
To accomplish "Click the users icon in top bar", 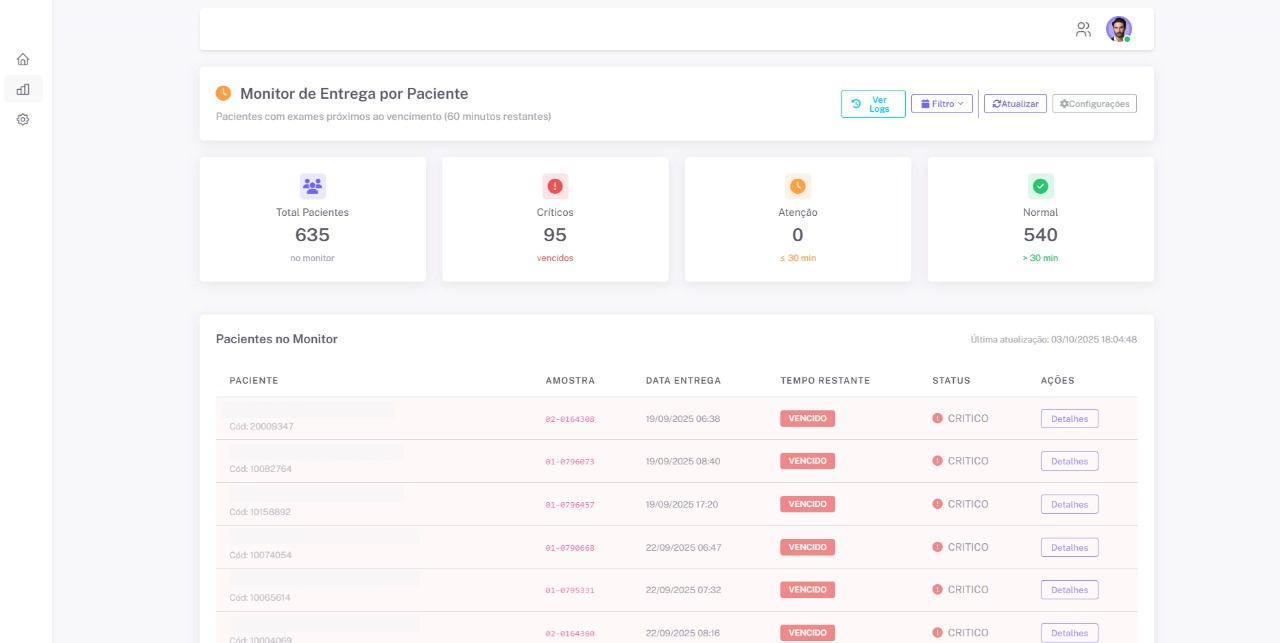I will (1083, 30).
